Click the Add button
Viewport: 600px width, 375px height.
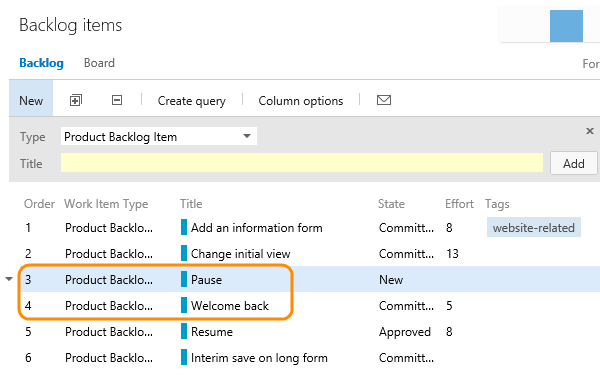[x=574, y=163]
